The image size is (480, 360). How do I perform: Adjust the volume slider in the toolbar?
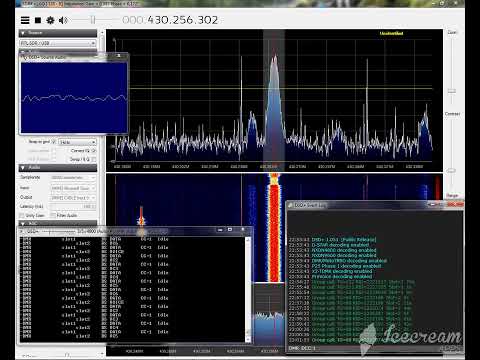(x=93, y=20)
